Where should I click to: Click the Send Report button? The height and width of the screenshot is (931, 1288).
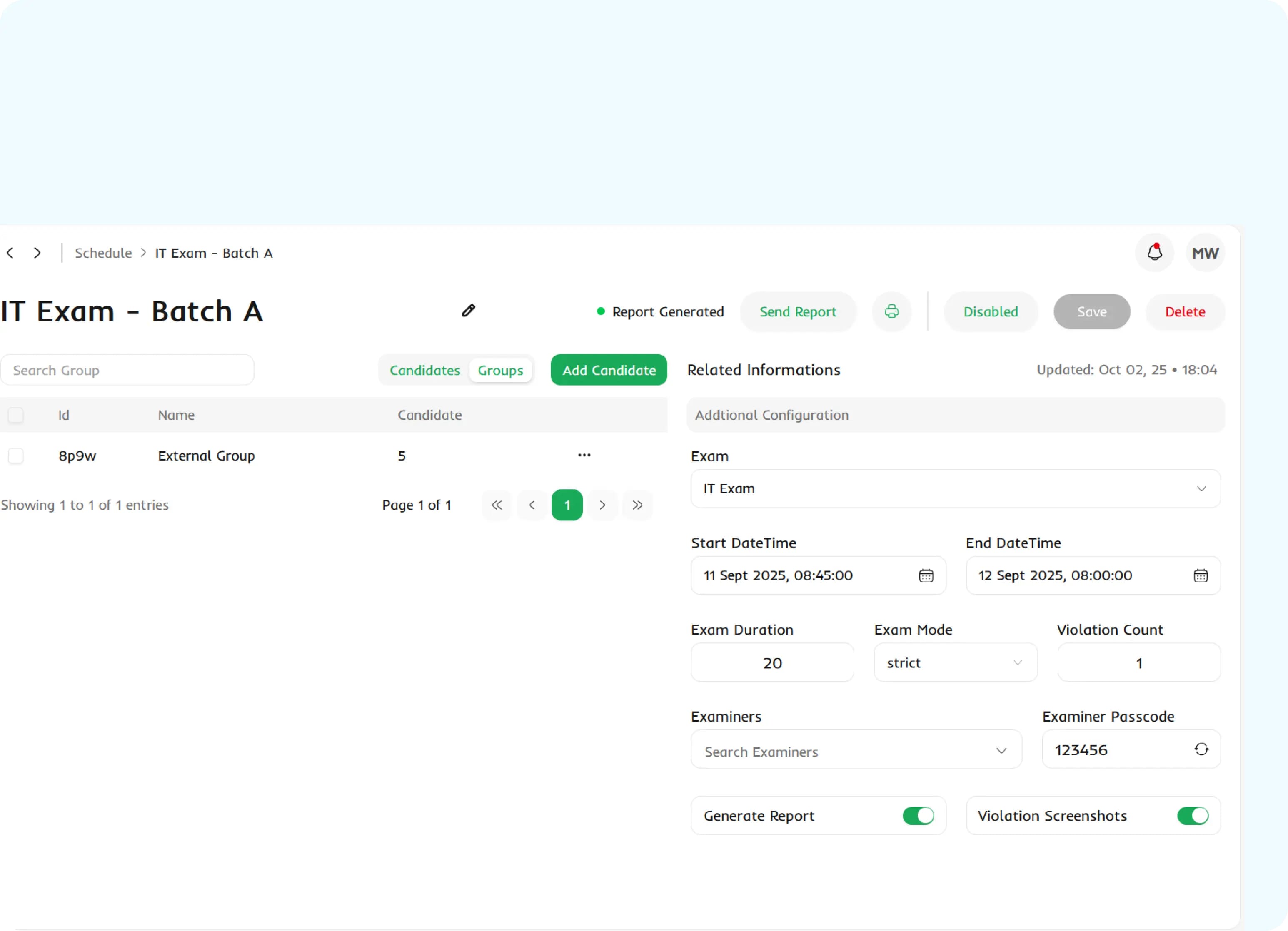tap(797, 312)
